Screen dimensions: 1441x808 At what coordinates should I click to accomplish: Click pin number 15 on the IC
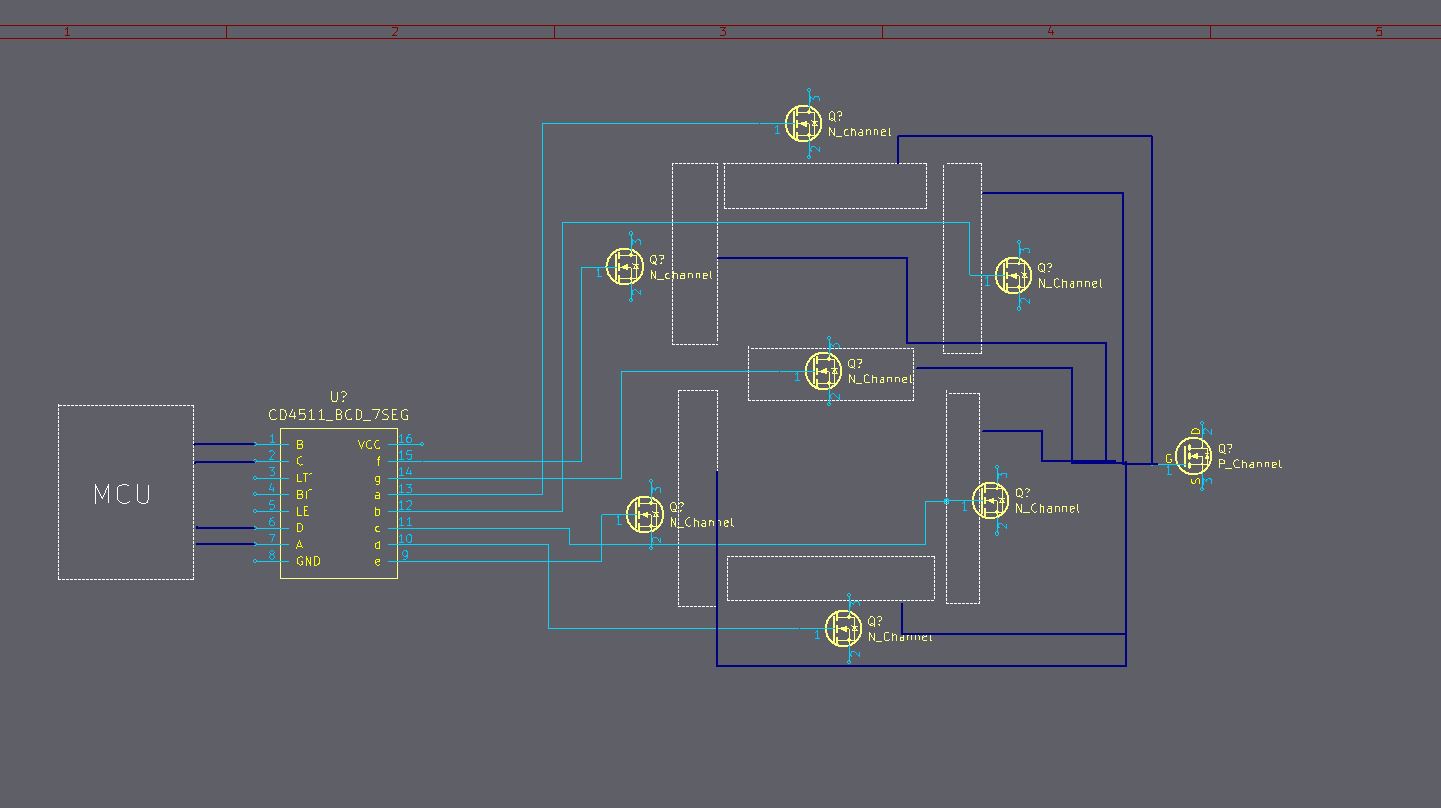pos(405,456)
